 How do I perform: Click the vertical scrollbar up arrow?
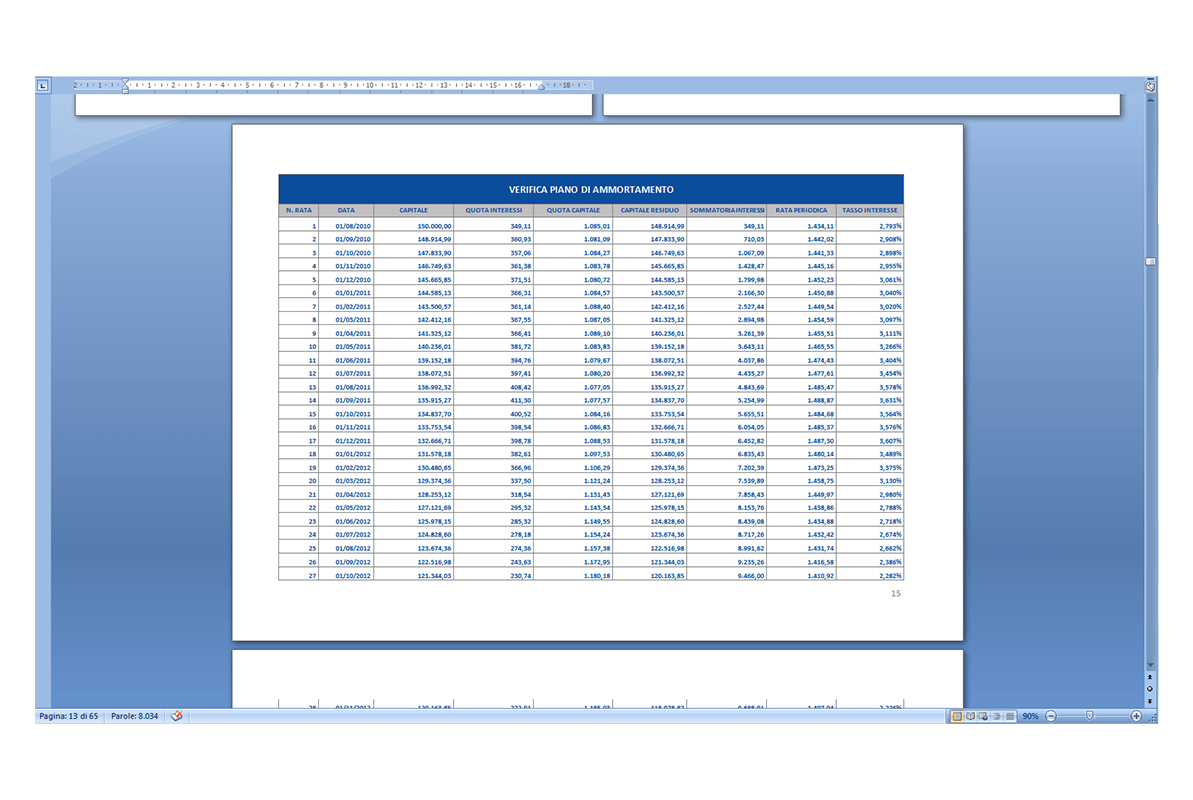1150,99
